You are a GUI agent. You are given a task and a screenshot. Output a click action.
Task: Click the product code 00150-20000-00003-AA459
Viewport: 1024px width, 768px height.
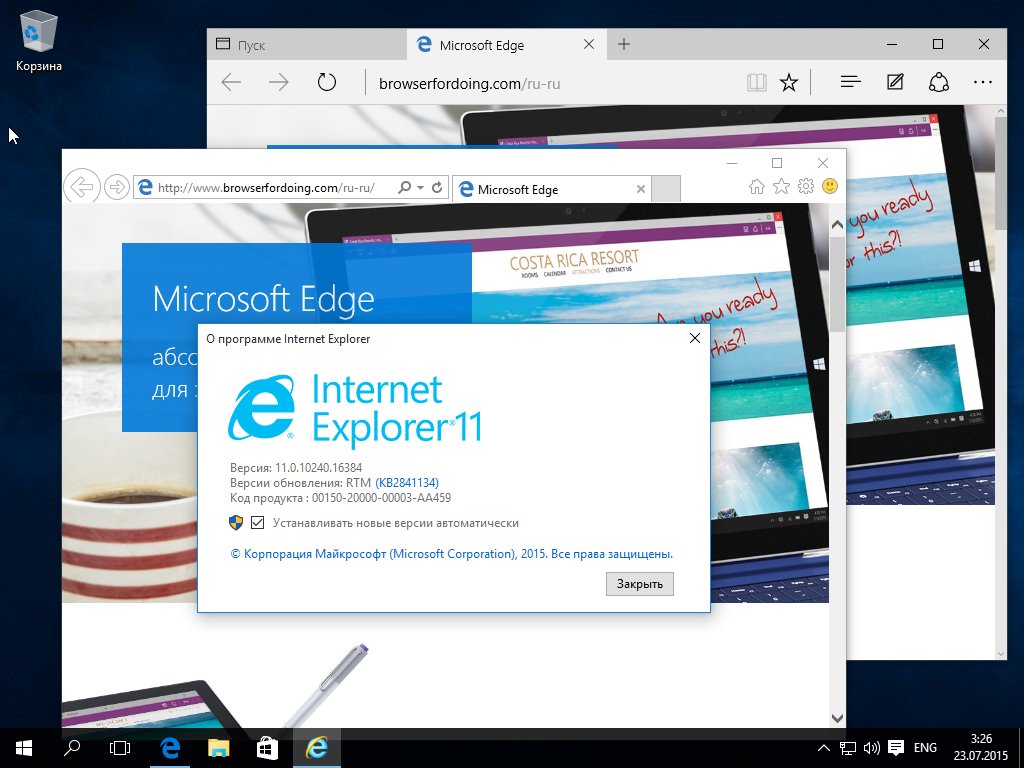click(x=381, y=498)
